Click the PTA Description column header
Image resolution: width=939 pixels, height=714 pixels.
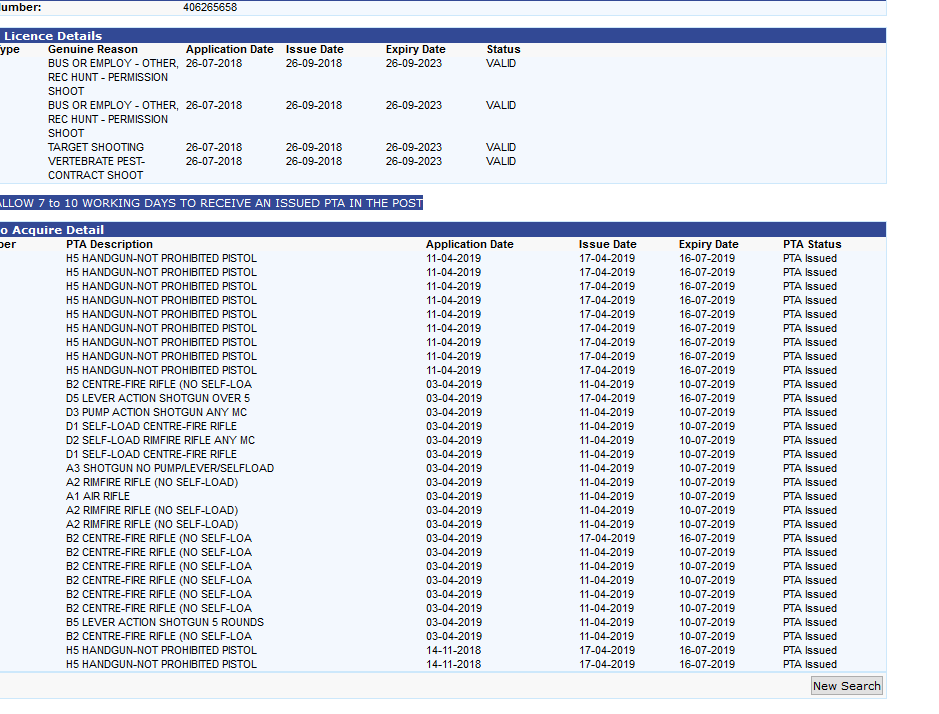[x=110, y=244]
